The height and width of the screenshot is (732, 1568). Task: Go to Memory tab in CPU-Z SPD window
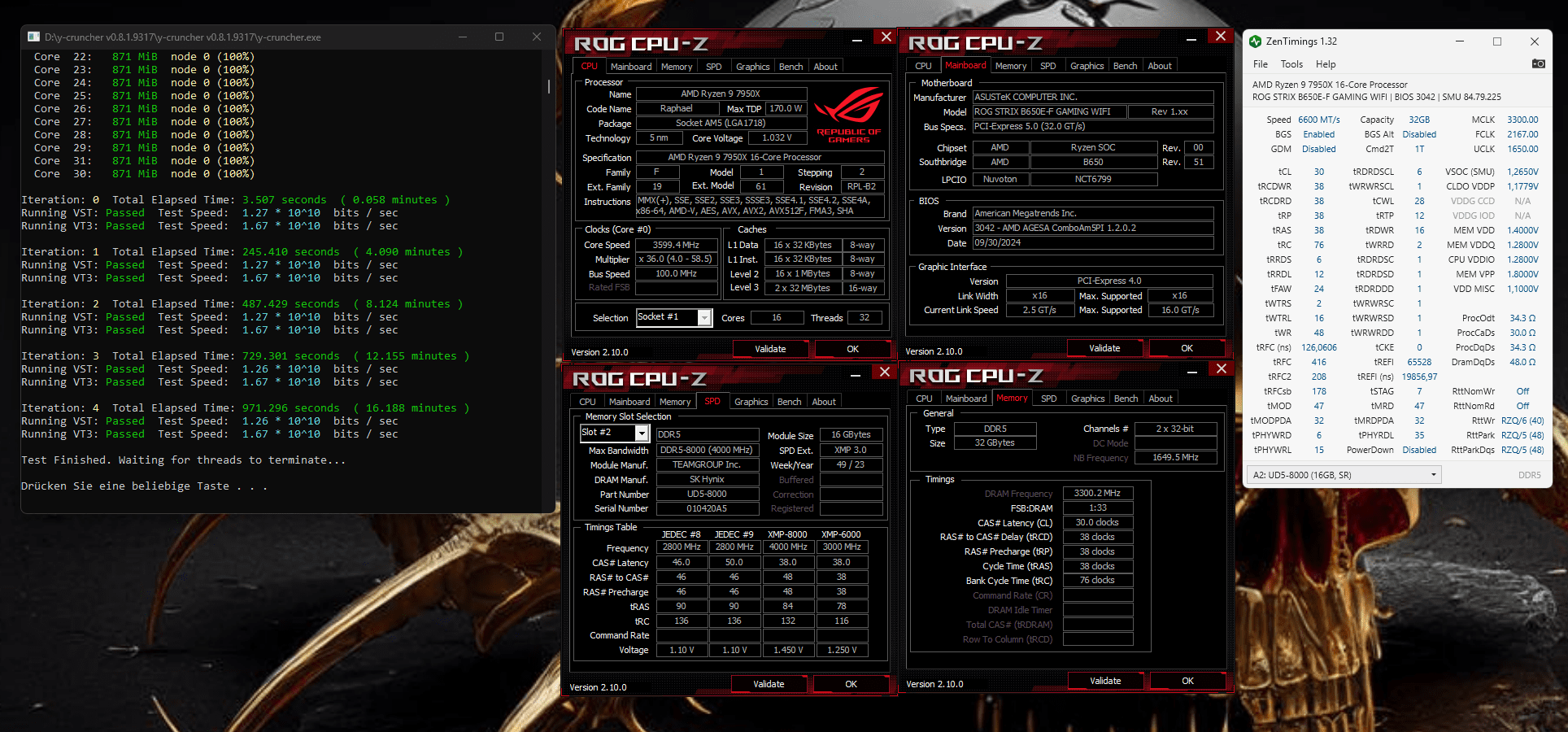675,402
